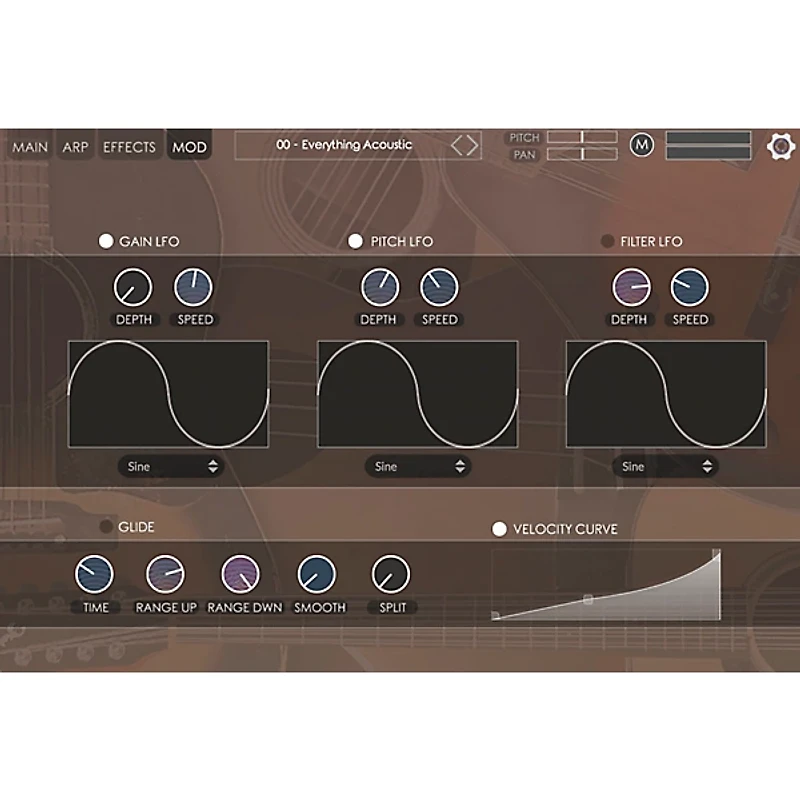This screenshot has height=800, width=800.
Task: Click the Glide Time knob
Action: (94, 575)
